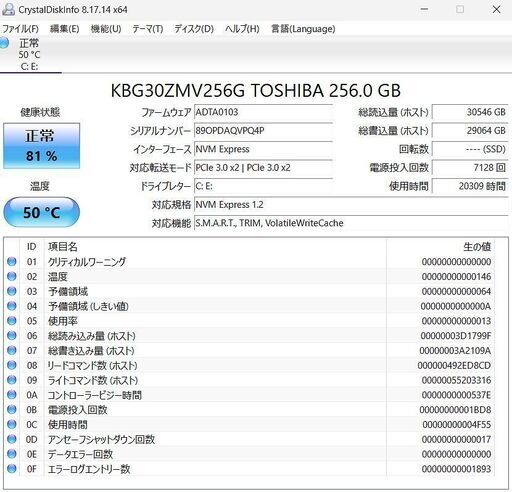Open the 言語(Language) menu
512x492 pixels.
click(x=303, y=29)
